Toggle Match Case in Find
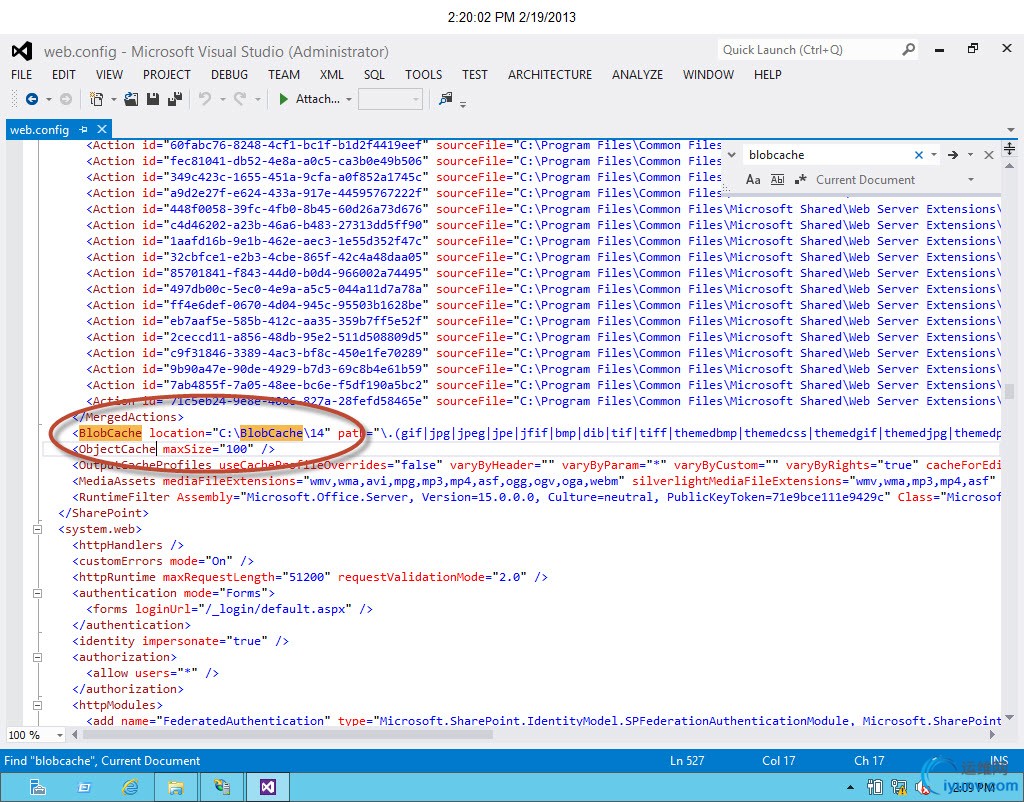The image size is (1024, 802). [753, 180]
